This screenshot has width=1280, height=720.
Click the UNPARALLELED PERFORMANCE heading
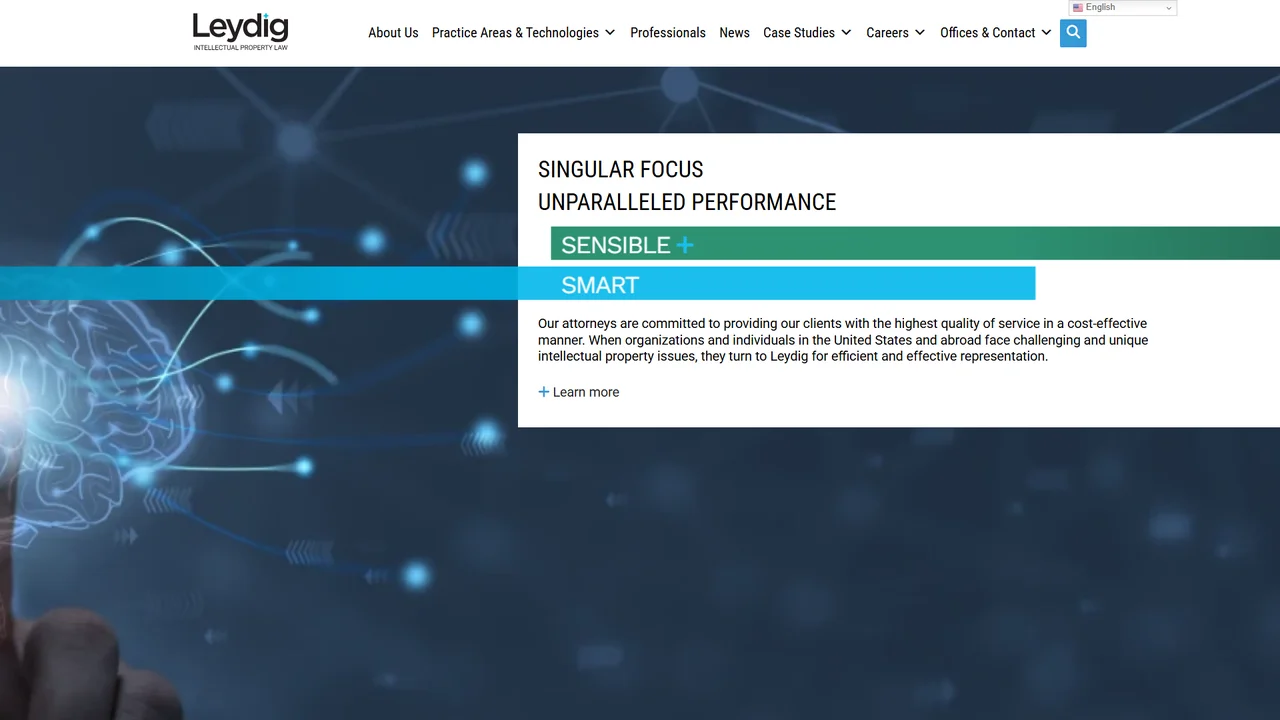[x=687, y=202]
